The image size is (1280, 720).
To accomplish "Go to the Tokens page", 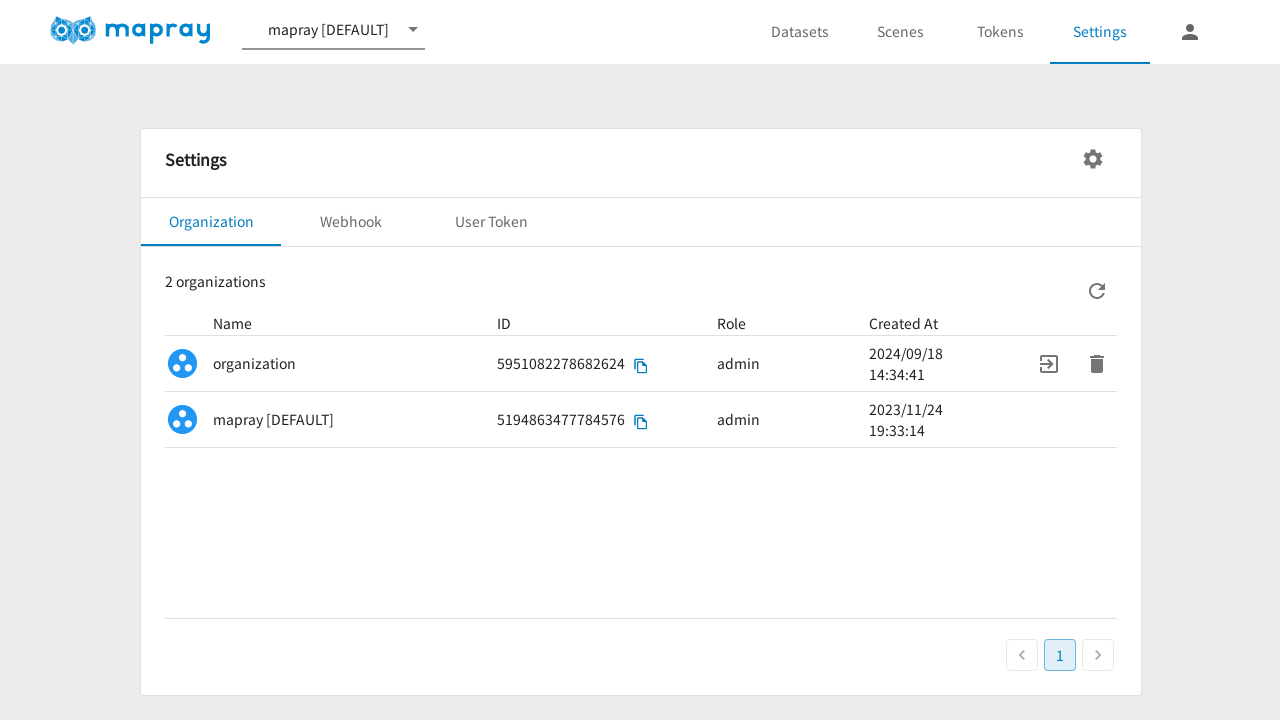I will (1000, 32).
